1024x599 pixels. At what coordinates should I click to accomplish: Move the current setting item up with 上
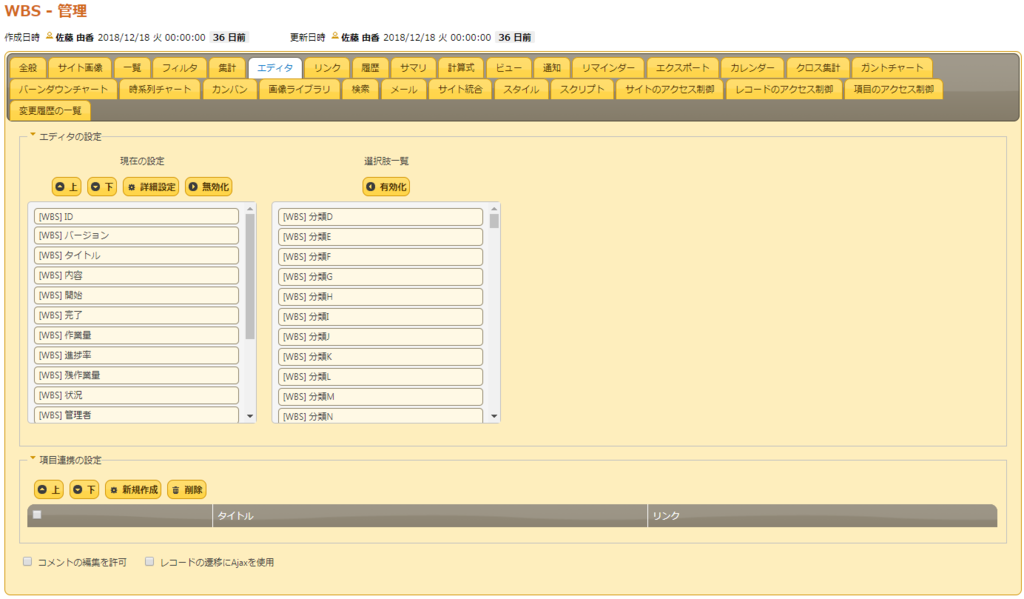click(x=67, y=187)
